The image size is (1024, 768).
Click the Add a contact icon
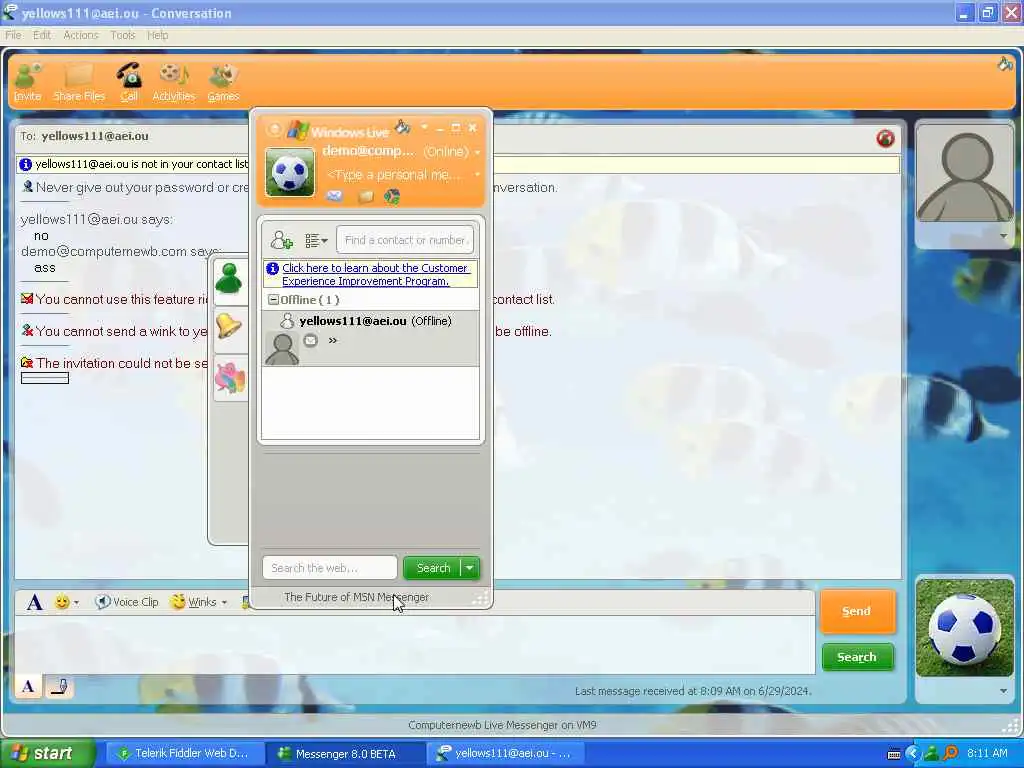click(281, 240)
